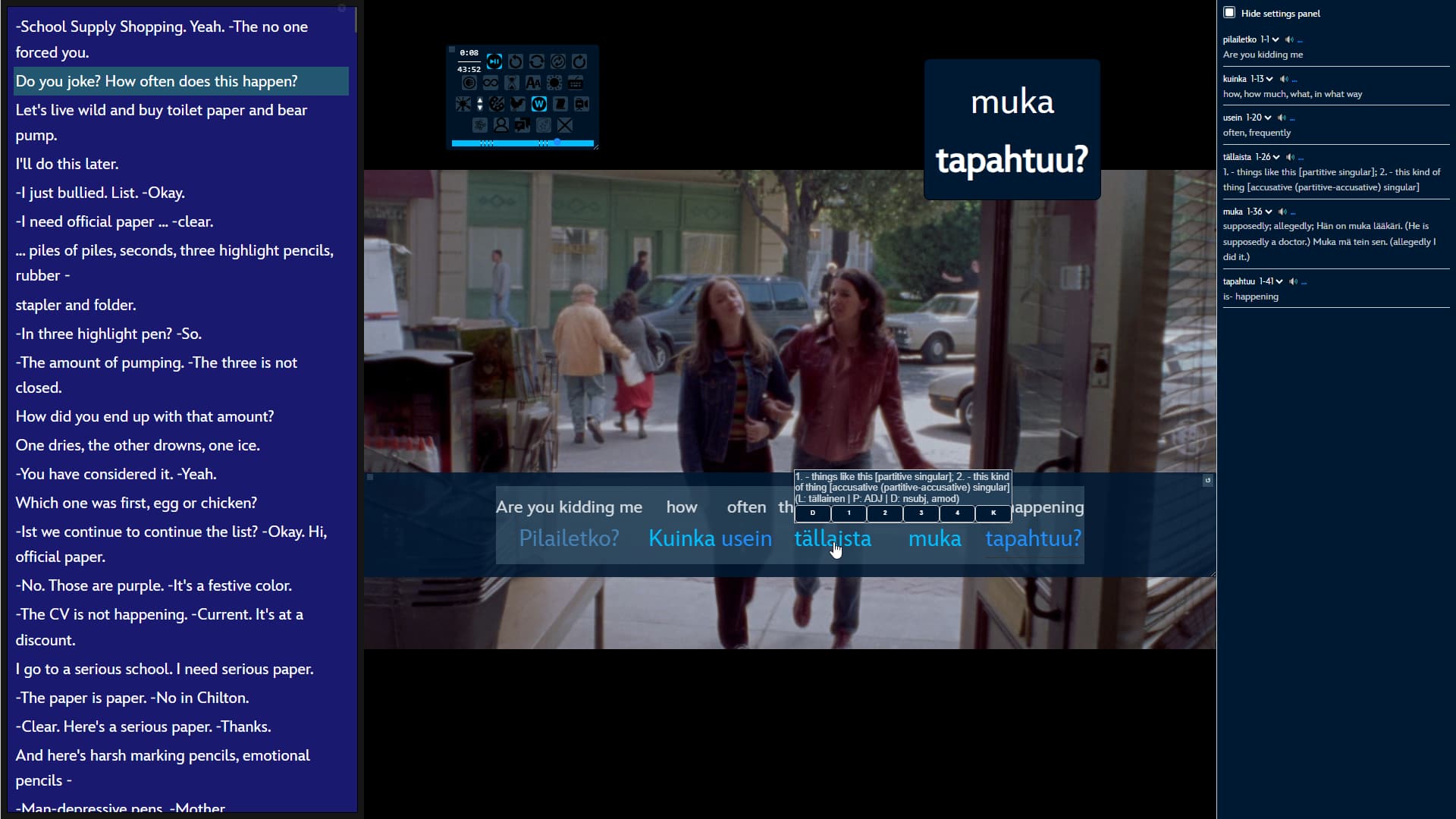
Task: Toggle play/pause in the control panel
Action: tap(494, 61)
